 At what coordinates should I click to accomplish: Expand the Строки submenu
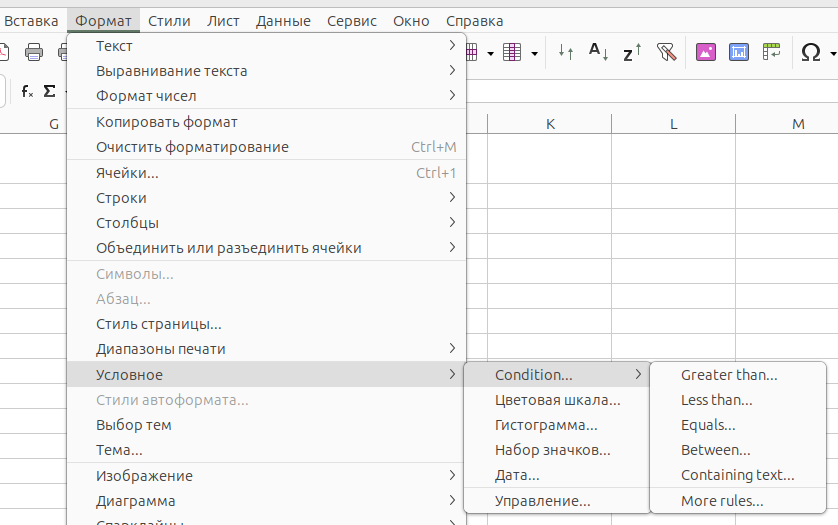point(267,198)
